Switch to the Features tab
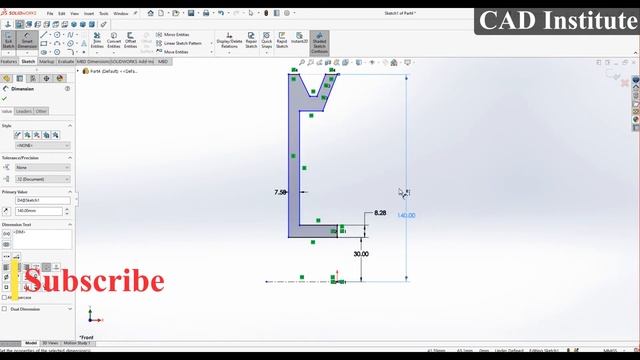Viewport: 640px width, 360px height. coord(9,62)
